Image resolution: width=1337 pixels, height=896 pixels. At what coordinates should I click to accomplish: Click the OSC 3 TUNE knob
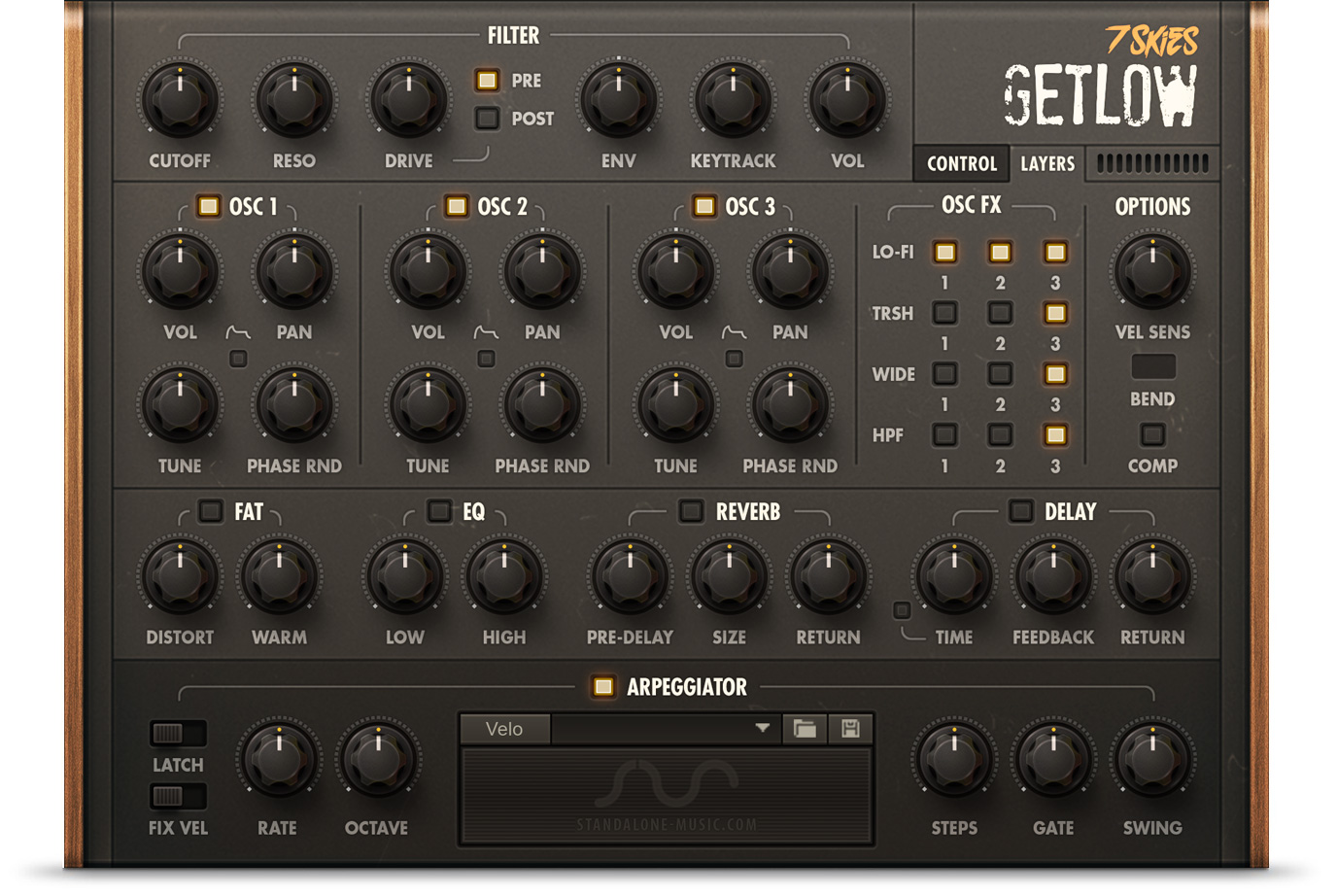pyautogui.click(x=675, y=405)
